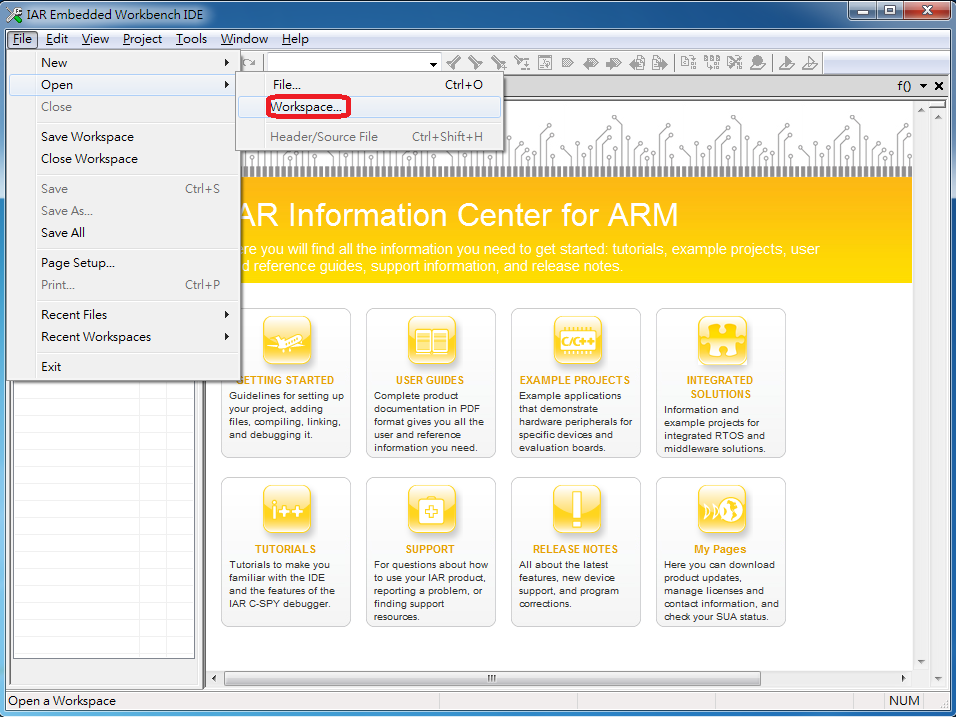Open the USER GUIDES title link
Viewport: 956px width, 717px height.
click(430, 380)
